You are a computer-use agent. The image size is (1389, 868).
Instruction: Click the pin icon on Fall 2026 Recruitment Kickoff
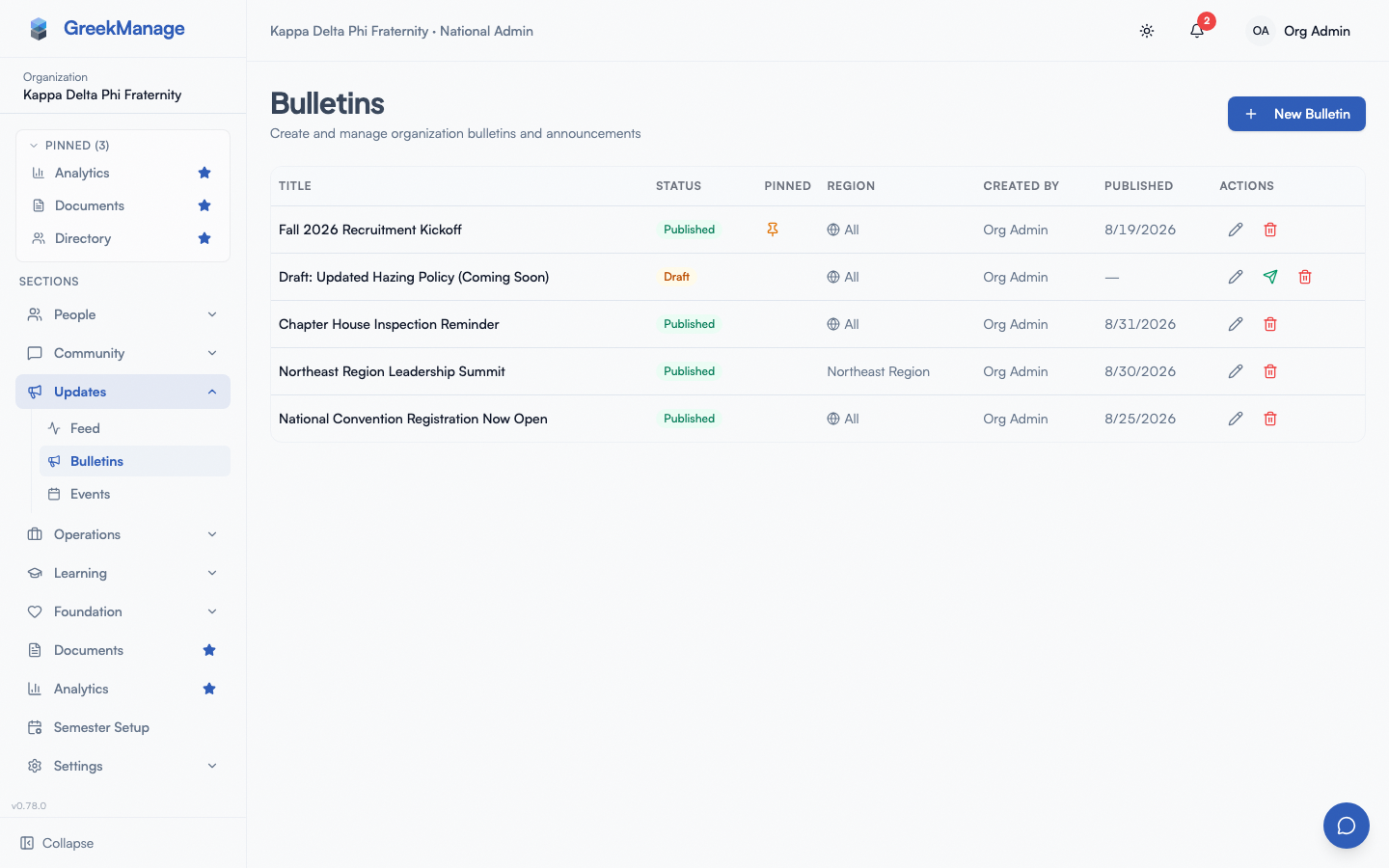773,230
